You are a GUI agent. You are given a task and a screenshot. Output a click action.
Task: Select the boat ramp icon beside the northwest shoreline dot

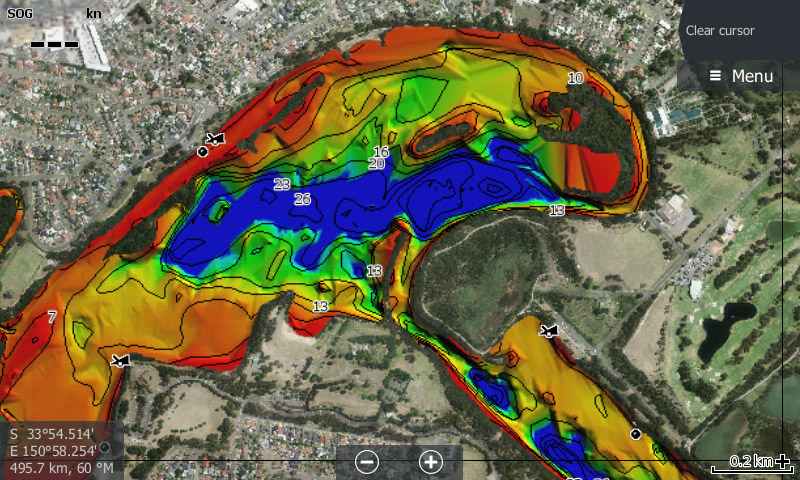click(x=215, y=138)
